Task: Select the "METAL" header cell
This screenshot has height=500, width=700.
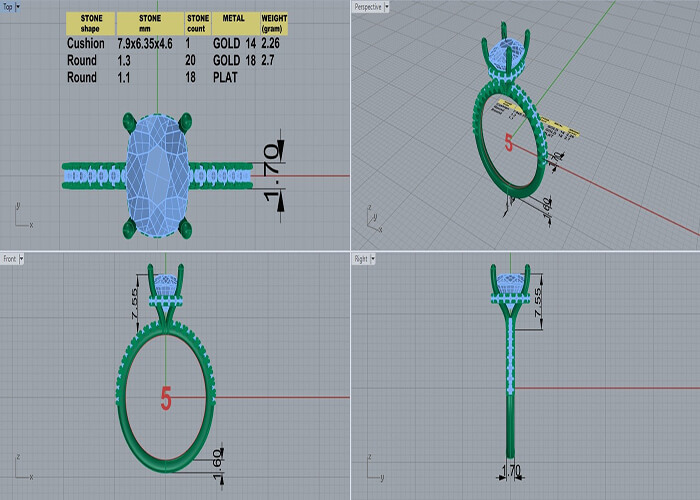Action: (x=236, y=23)
